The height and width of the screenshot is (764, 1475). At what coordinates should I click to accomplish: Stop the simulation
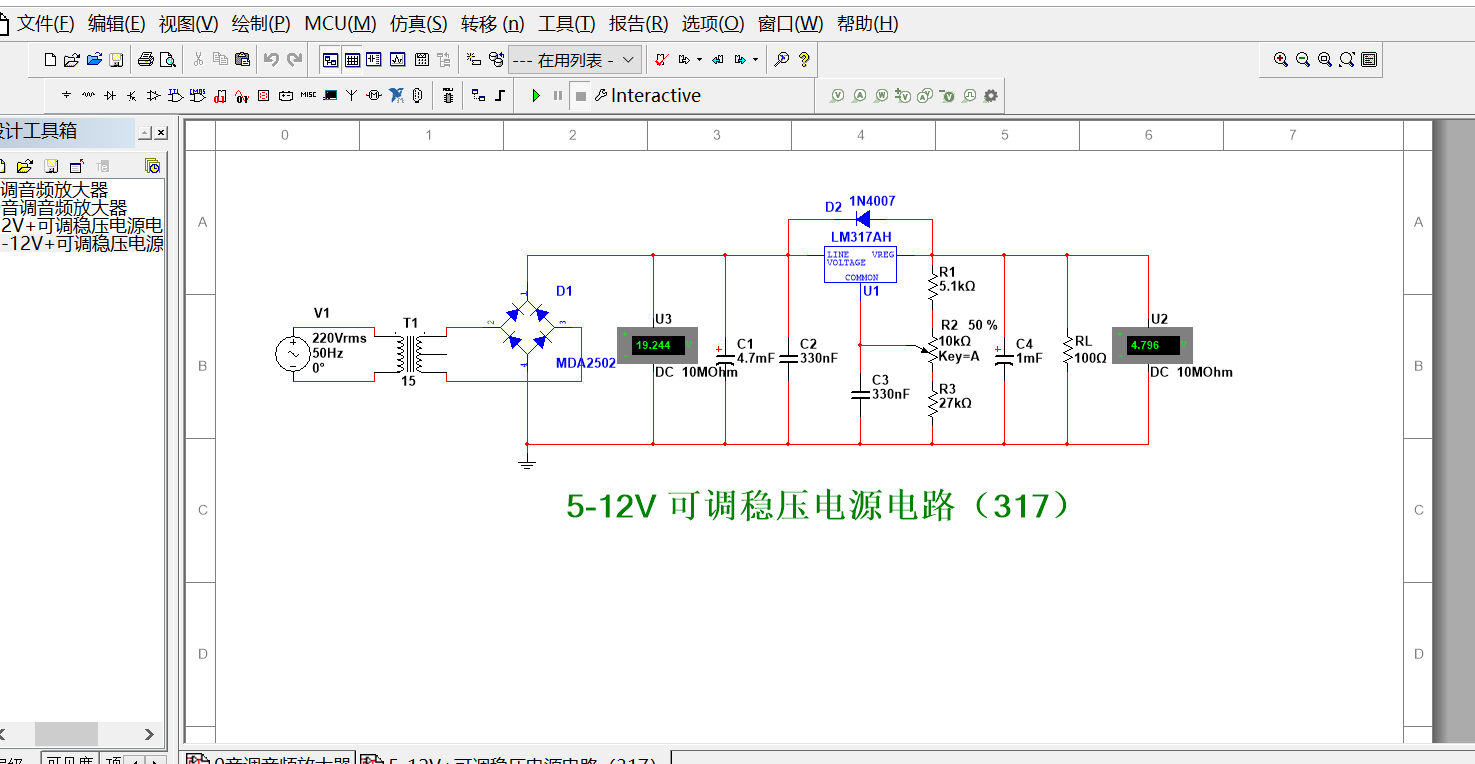click(581, 96)
